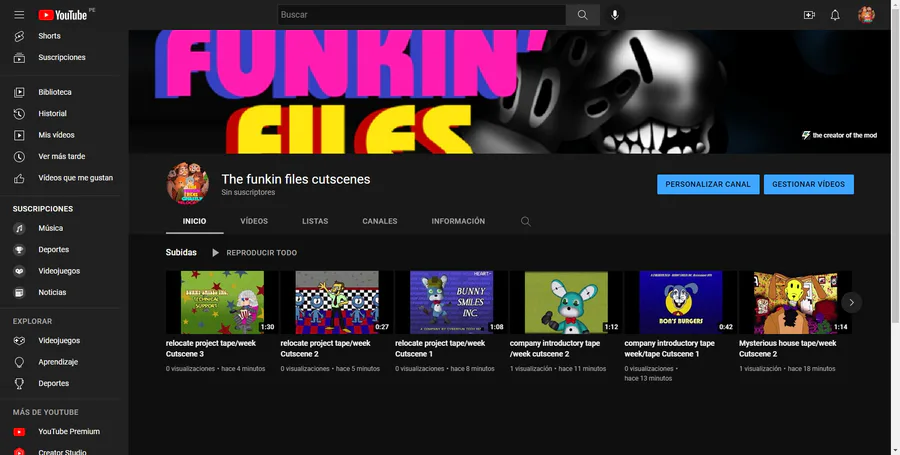
Task: Open Videojuegos under Explorar
Action: [x=60, y=340]
